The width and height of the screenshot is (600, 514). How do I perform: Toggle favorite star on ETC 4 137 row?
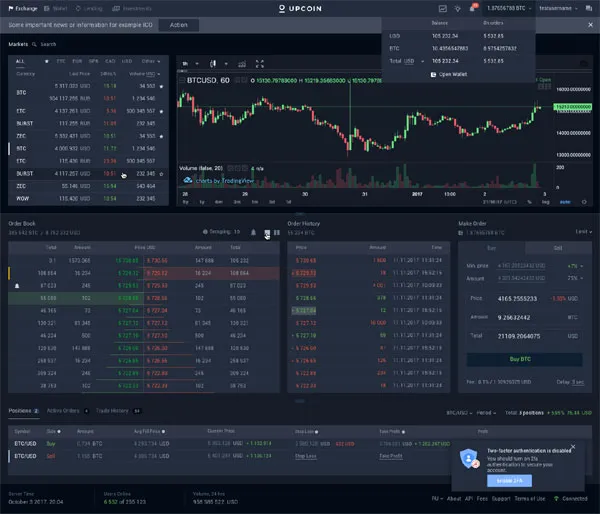coord(161,111)
